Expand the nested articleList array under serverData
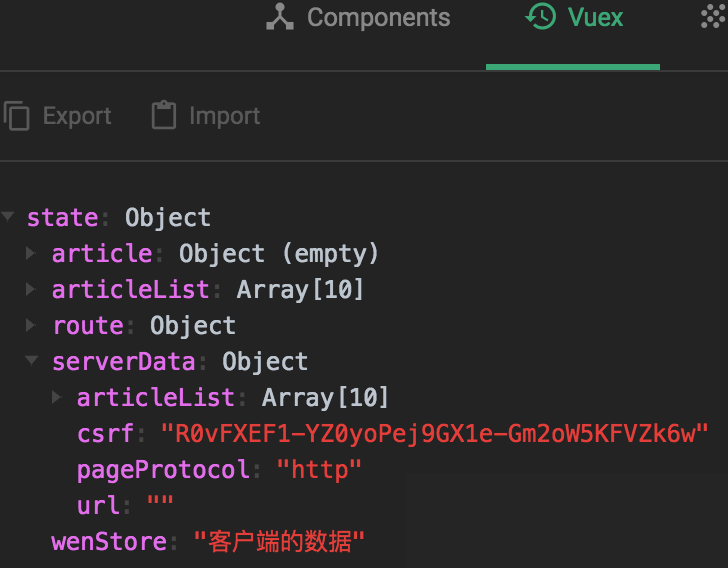 pyautogui.click(x=57, y=398)
